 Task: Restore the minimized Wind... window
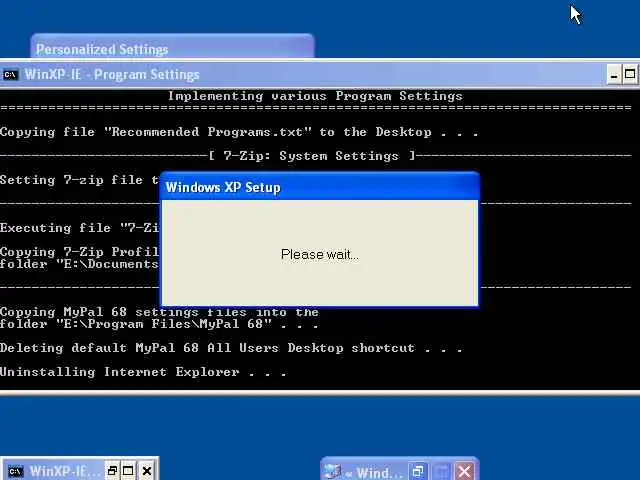tap(418, 472)
